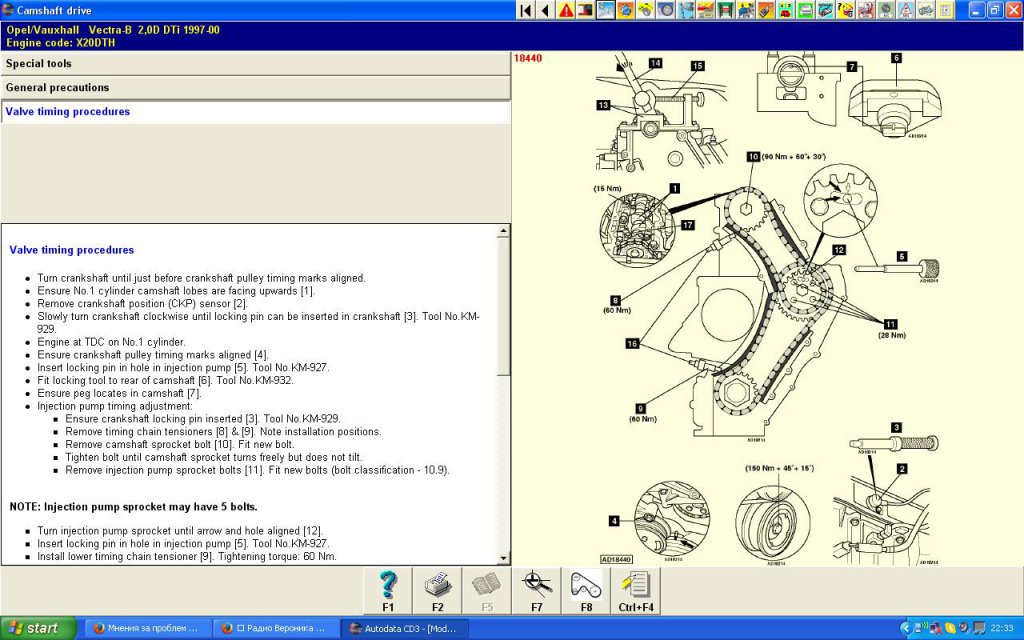Click the F2 print button
The width and height of the screenshot is (1024, 640).
[437, 590]
